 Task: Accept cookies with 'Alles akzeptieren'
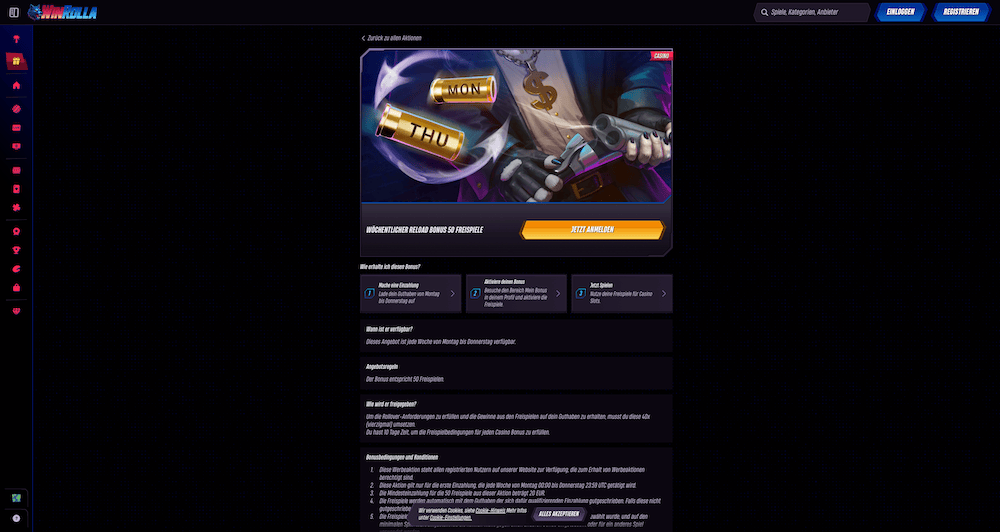pos(559,514)
